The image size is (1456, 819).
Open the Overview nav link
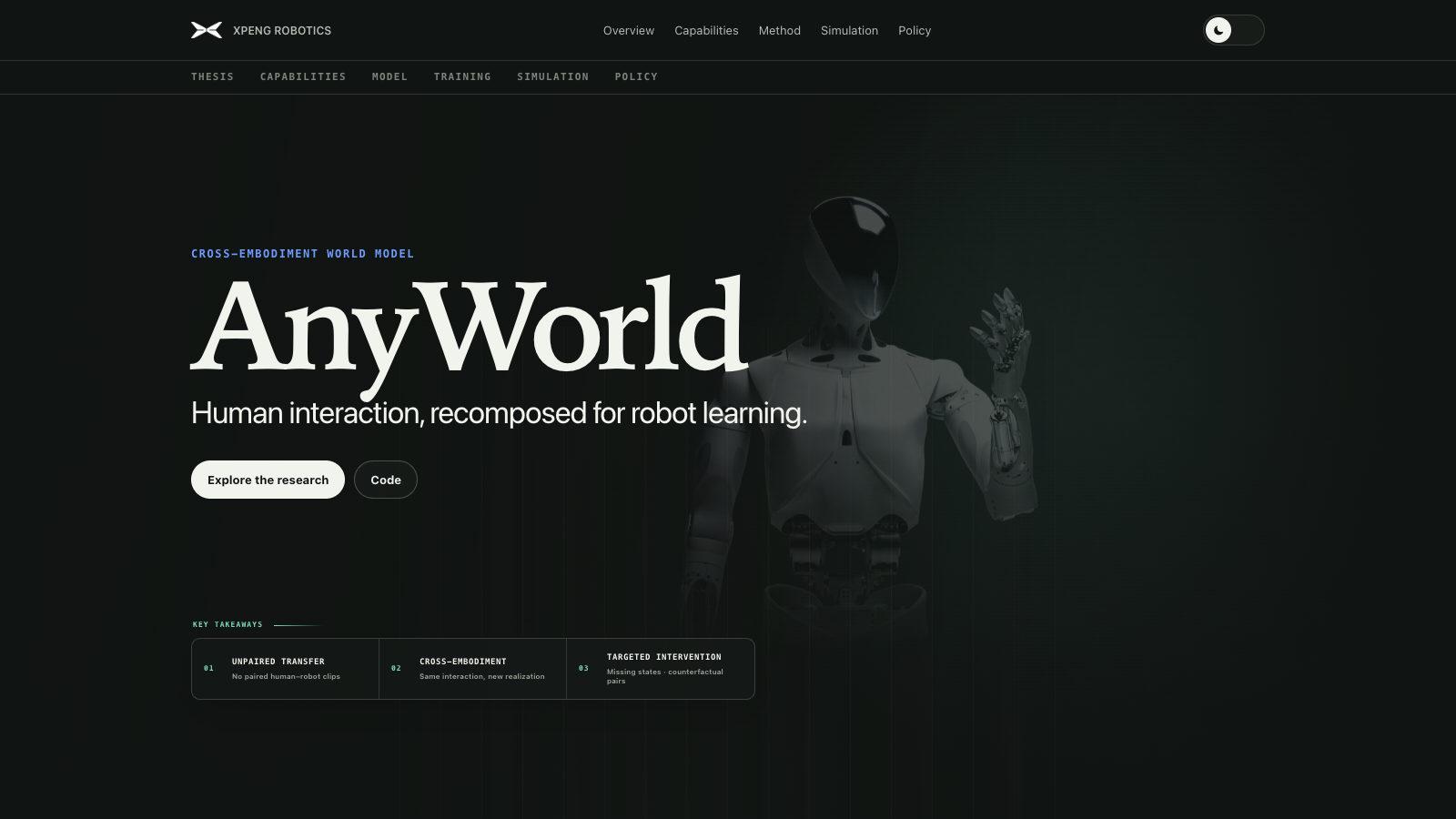[x=629, y=31]
